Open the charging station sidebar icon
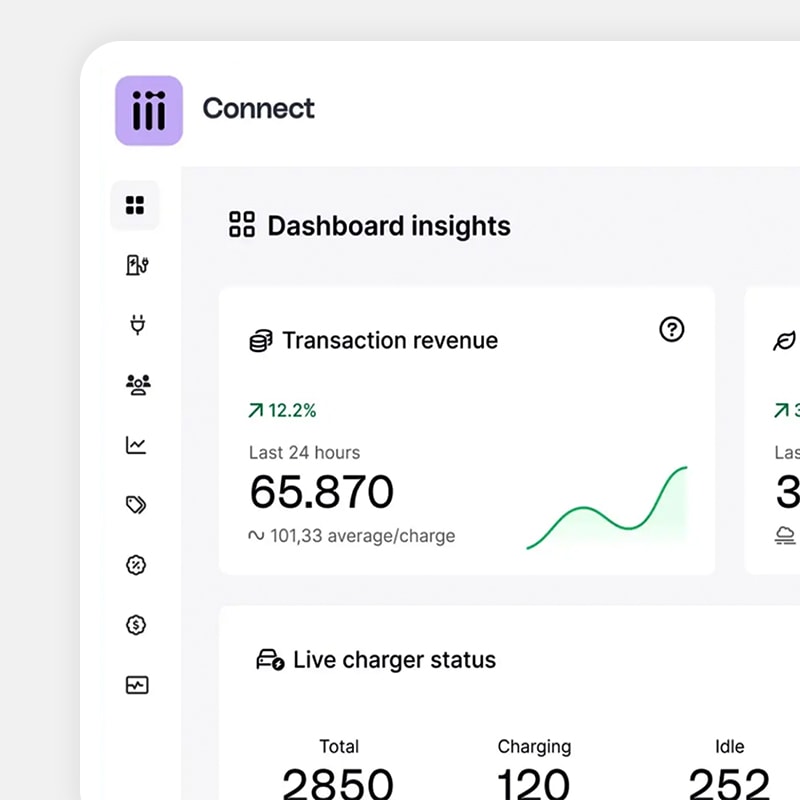 (137, 265)
